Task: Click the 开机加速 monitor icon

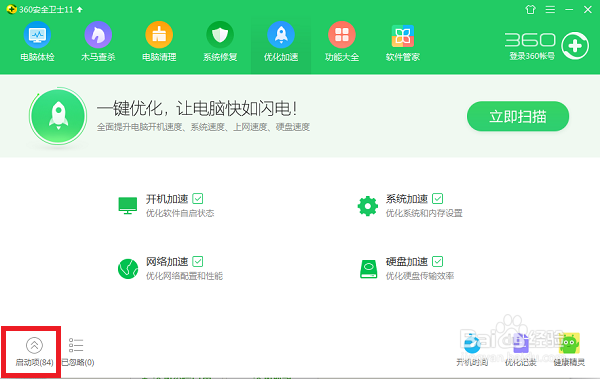Action: point(128,206)
